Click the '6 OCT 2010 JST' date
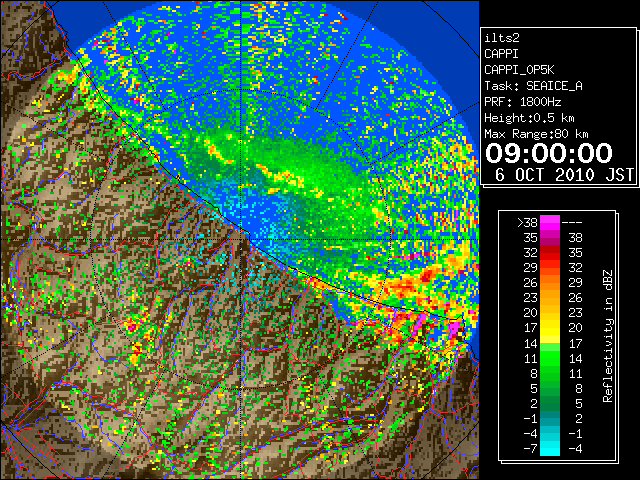Screen dimensions: 640x480 pos(564,175)
